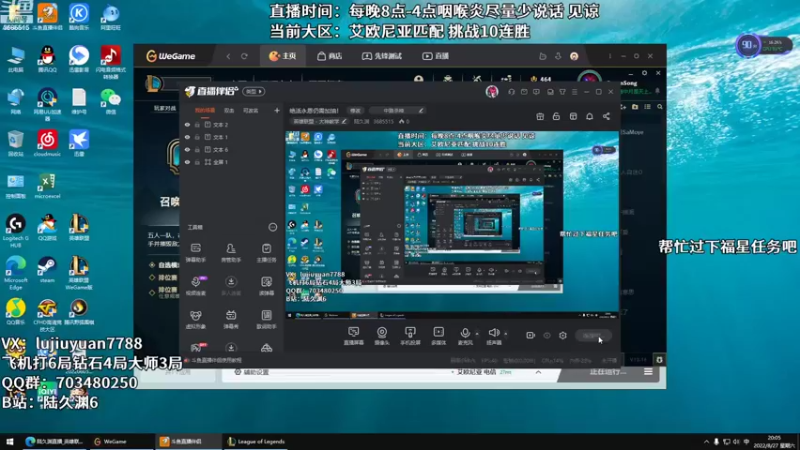Mute the 扬声器 speaker
Screen dimensions: 800x450
point(493,334)
